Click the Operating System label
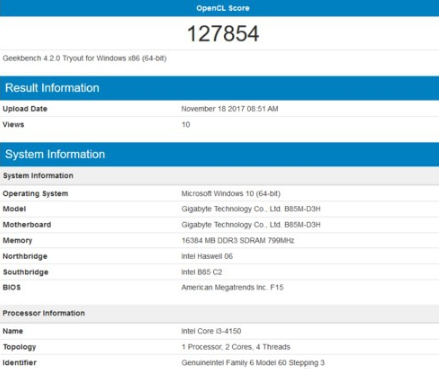Image resolution: width=439 pixels, height=369 pixels. tap(35, 194)
